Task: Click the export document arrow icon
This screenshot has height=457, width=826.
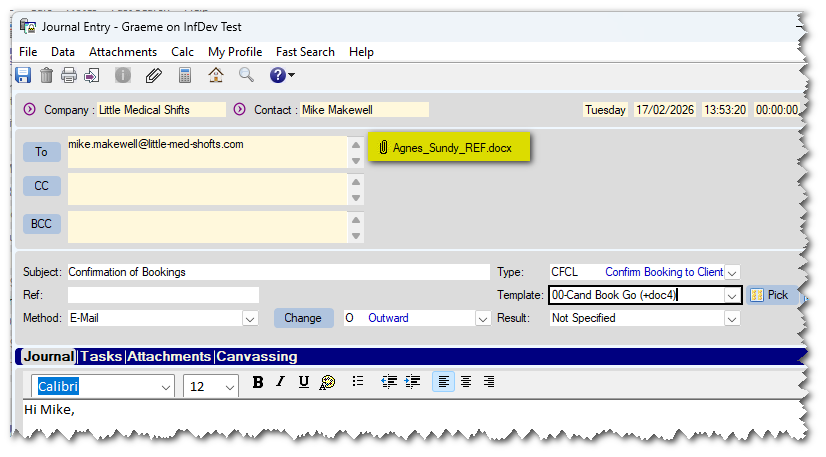Action: [x=92, y=75]
